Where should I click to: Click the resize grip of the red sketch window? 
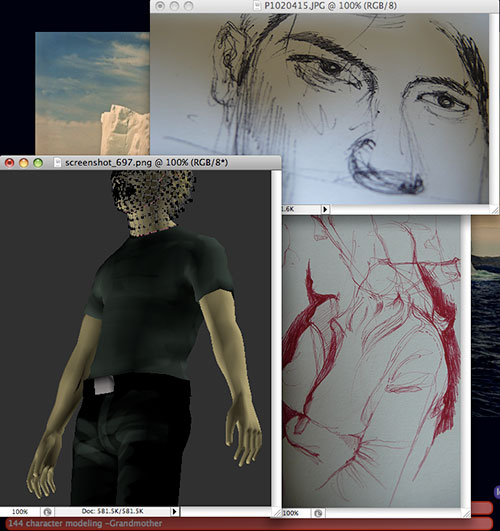466,513
